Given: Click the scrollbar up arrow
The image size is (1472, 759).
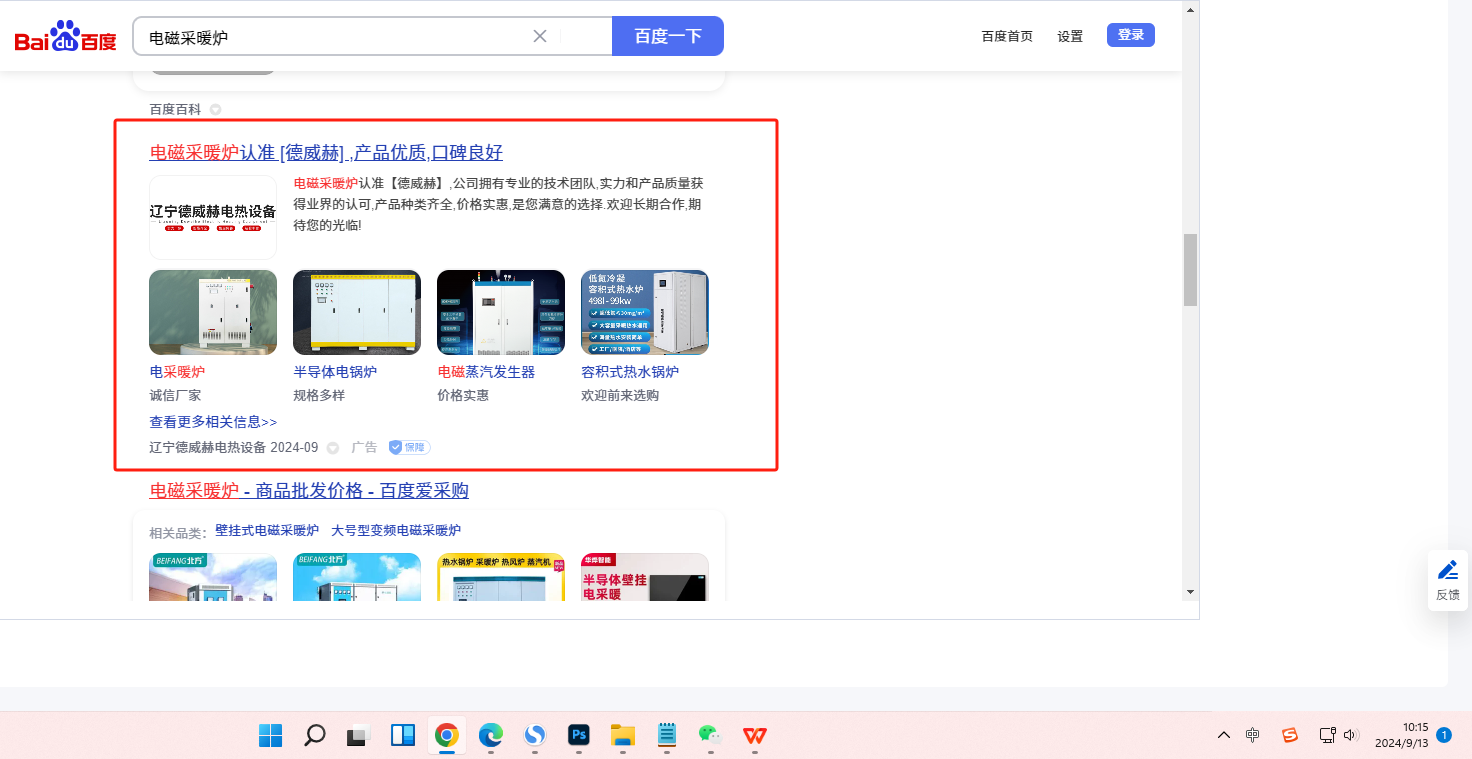Looking at the screenshot, I should 1190,9.
